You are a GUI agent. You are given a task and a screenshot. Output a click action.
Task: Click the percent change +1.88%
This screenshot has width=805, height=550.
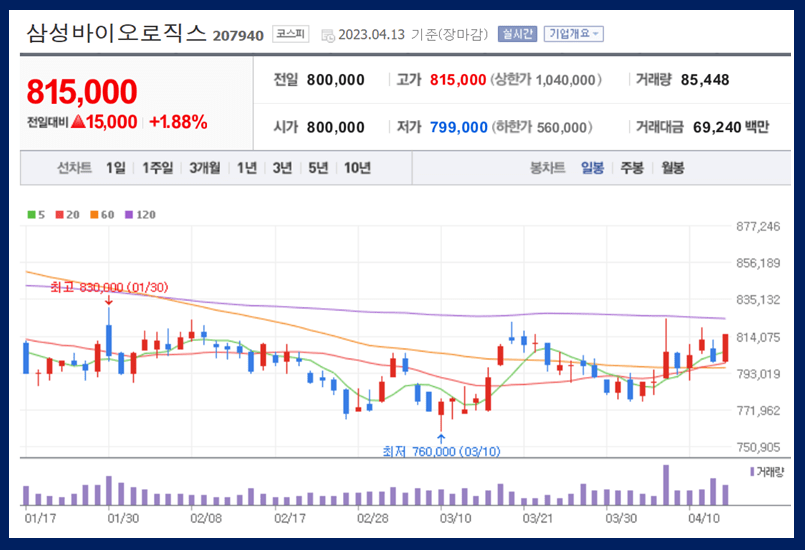[178, 122]
